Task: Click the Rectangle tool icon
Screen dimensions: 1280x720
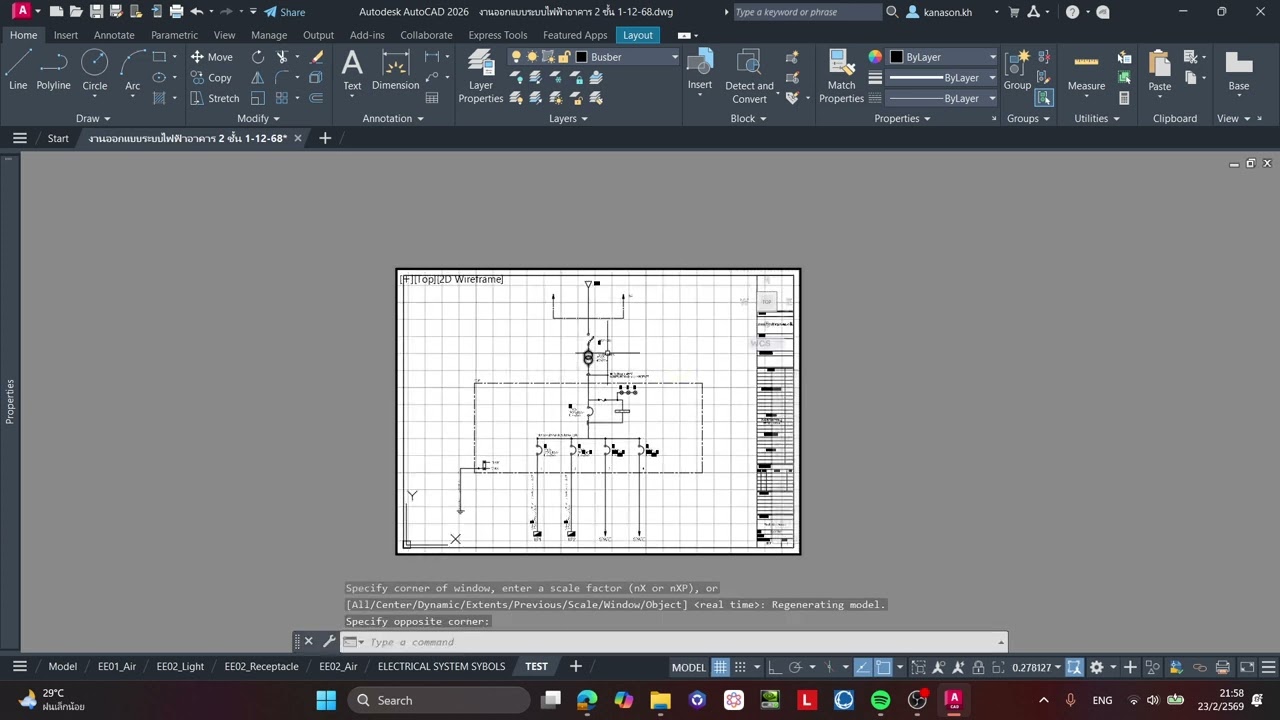Action: click(x=159, y=57)
